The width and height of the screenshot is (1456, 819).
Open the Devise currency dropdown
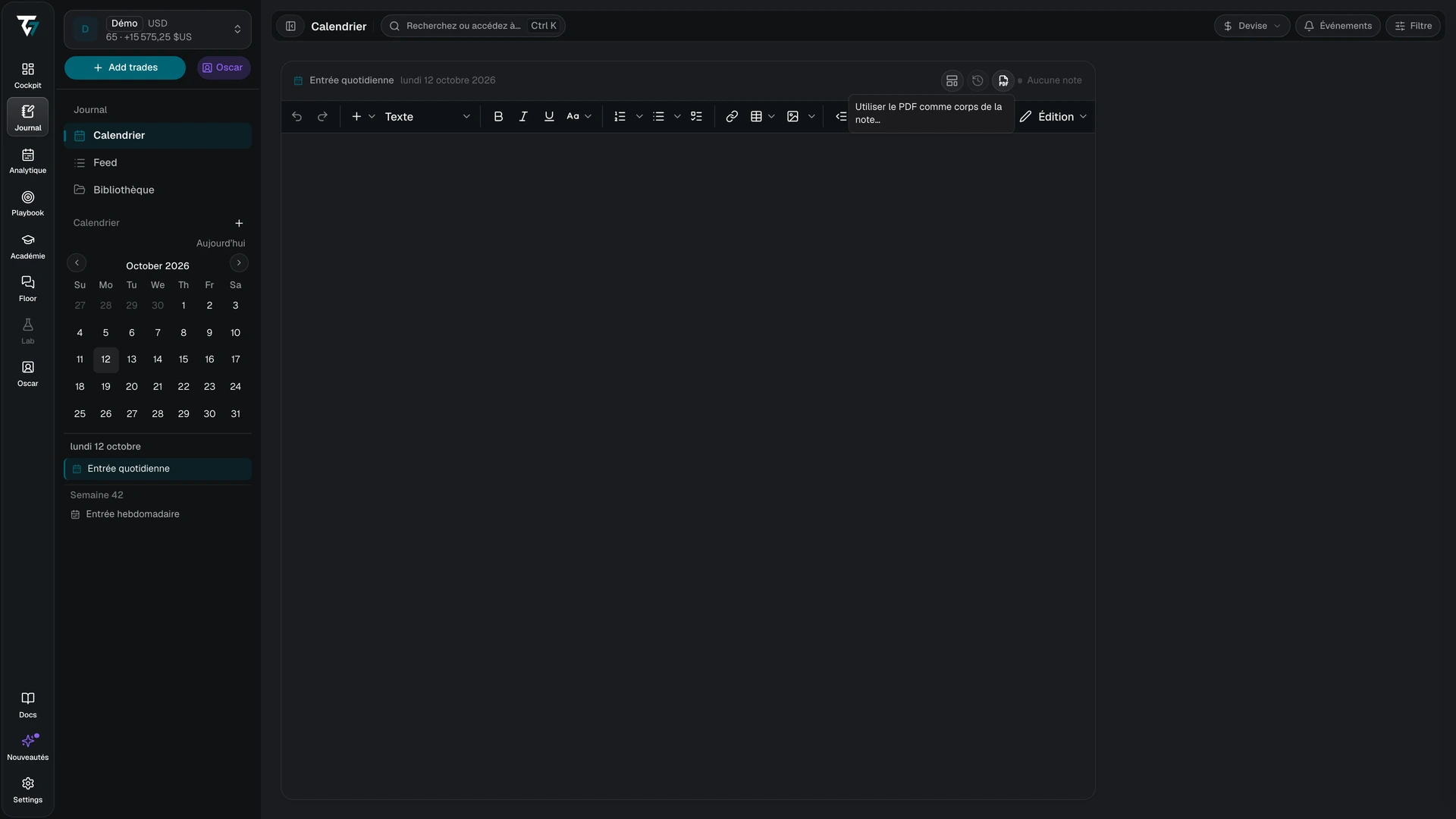[x=1252, y=26]
